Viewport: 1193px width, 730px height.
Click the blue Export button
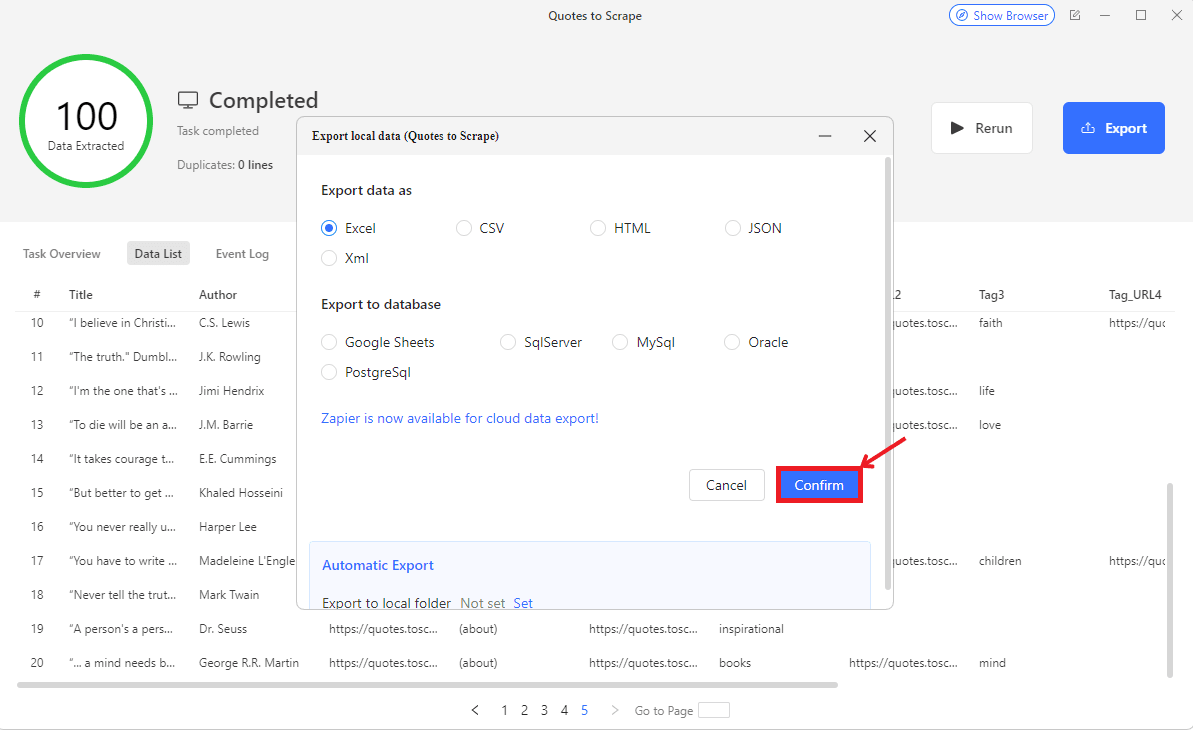pyautogui.click(x=1113, y=128)
